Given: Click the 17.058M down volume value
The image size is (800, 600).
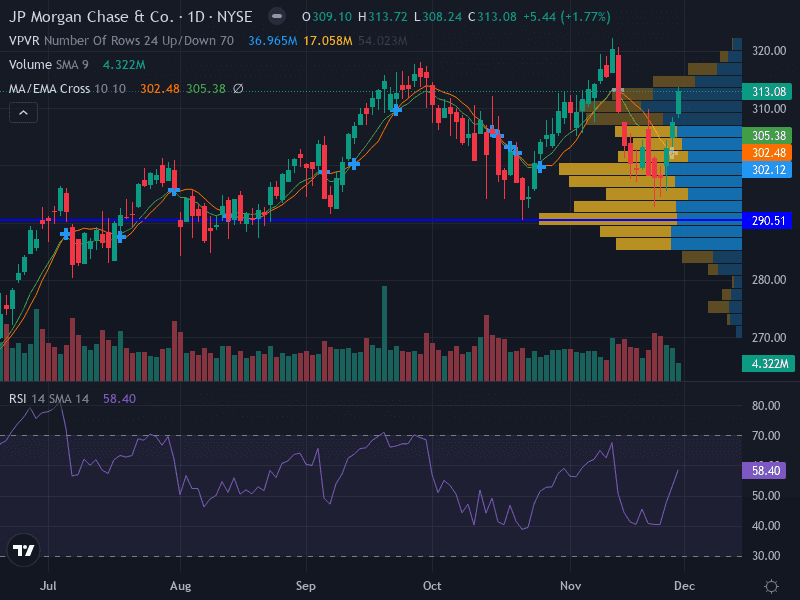Looking at the screenshot, I should pyautogui.click(x=328, y=41).
